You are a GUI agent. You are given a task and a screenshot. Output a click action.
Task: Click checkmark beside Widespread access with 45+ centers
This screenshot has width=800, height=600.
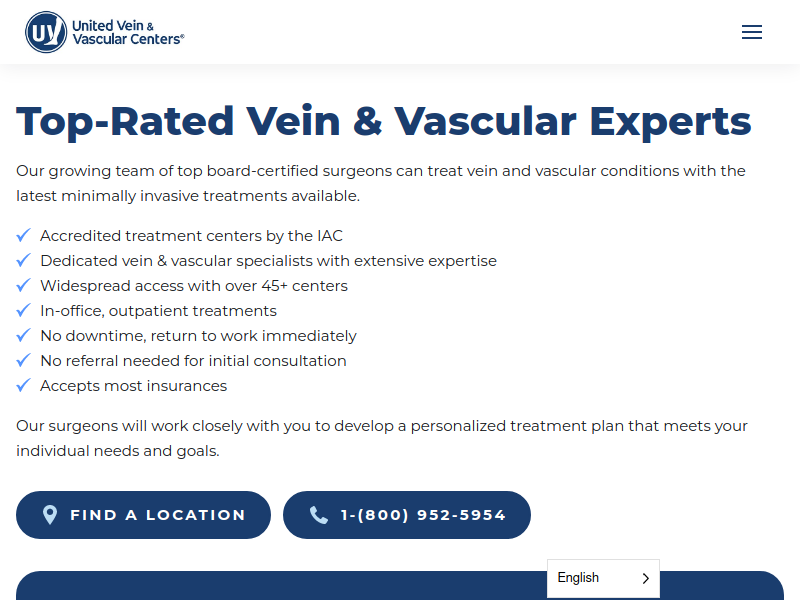coord(23,285)
